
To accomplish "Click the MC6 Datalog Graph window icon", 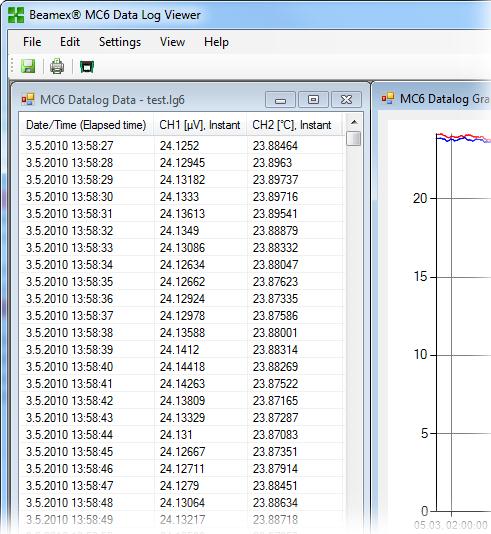I will click(388, 98).
